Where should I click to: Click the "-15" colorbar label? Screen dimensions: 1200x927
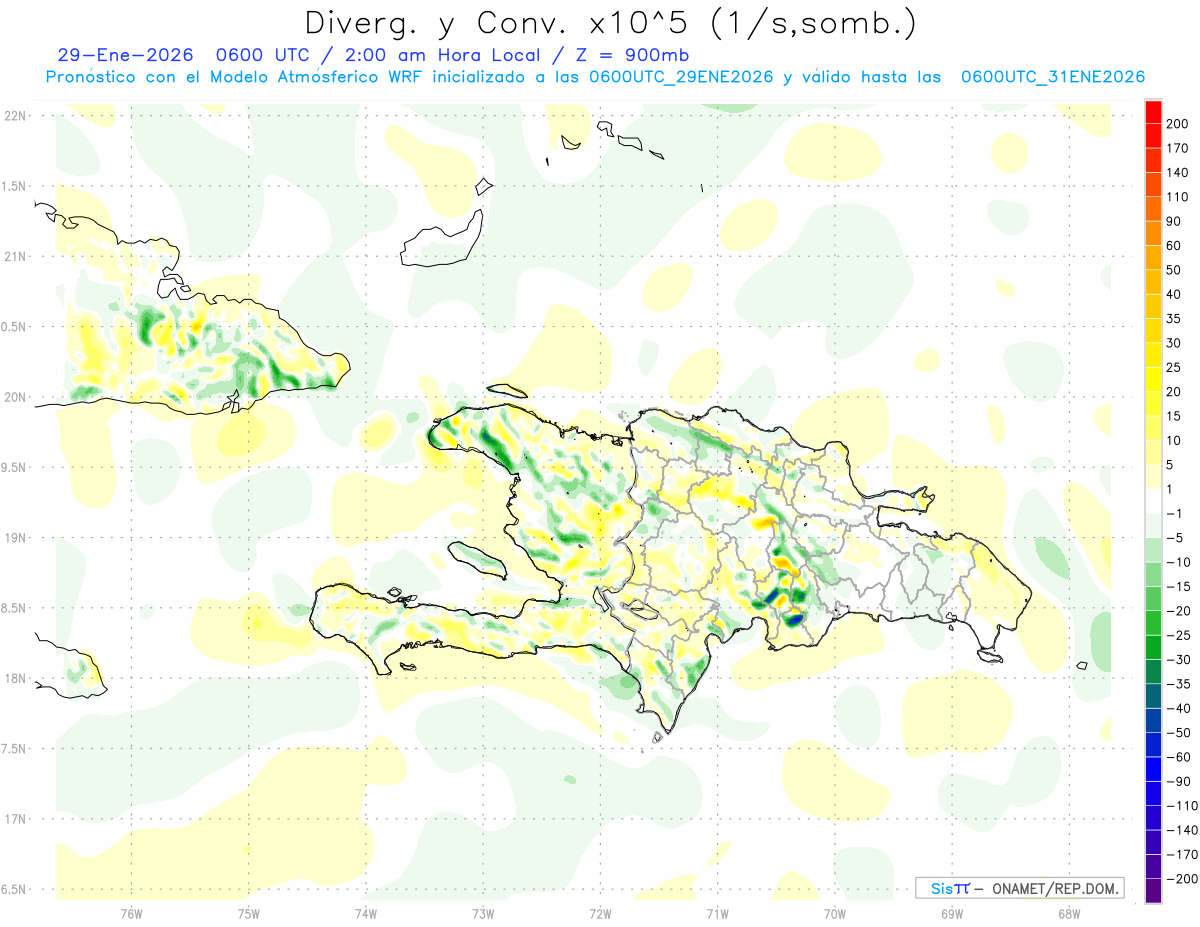point(1180,586)
